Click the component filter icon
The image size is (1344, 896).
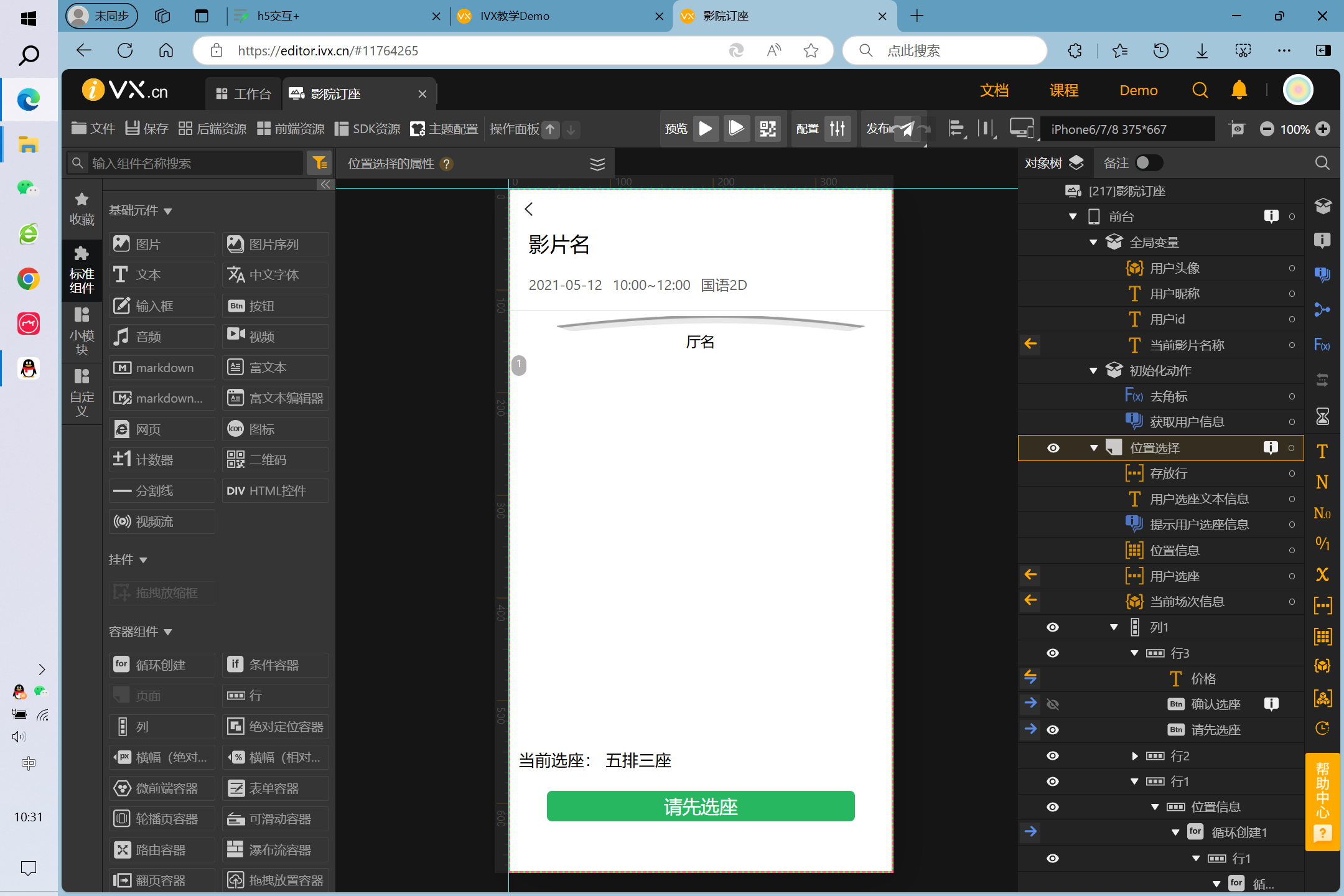coord(320,163)
